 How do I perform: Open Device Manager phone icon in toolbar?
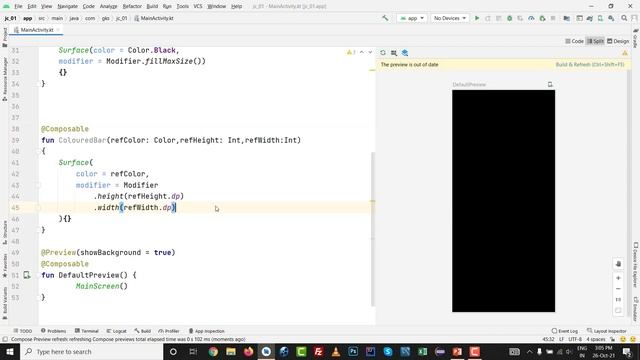click(600, 18)
